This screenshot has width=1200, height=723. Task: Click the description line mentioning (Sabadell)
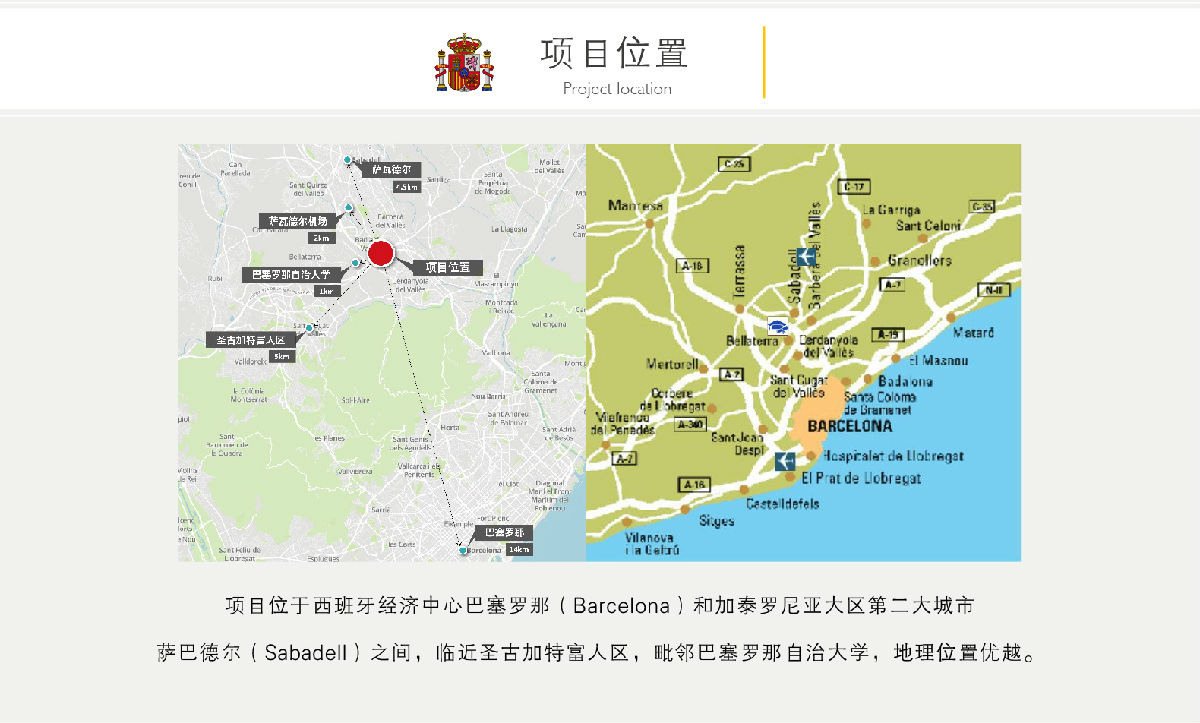click(x=600, y=654)
